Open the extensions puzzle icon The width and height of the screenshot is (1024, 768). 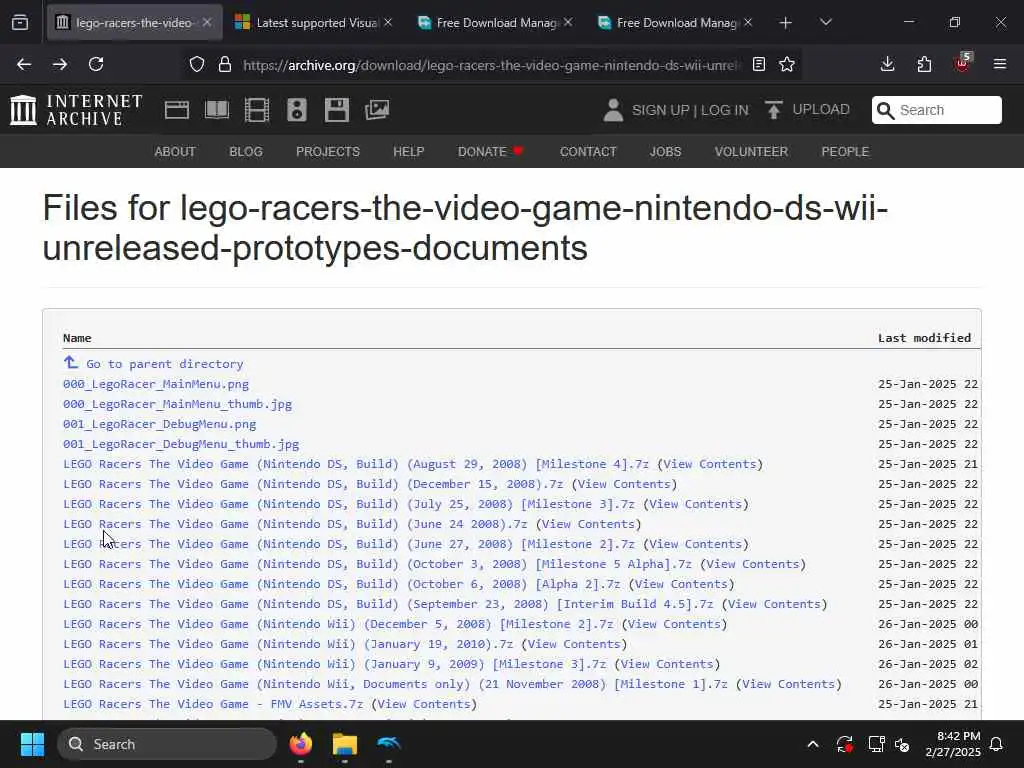924,64
